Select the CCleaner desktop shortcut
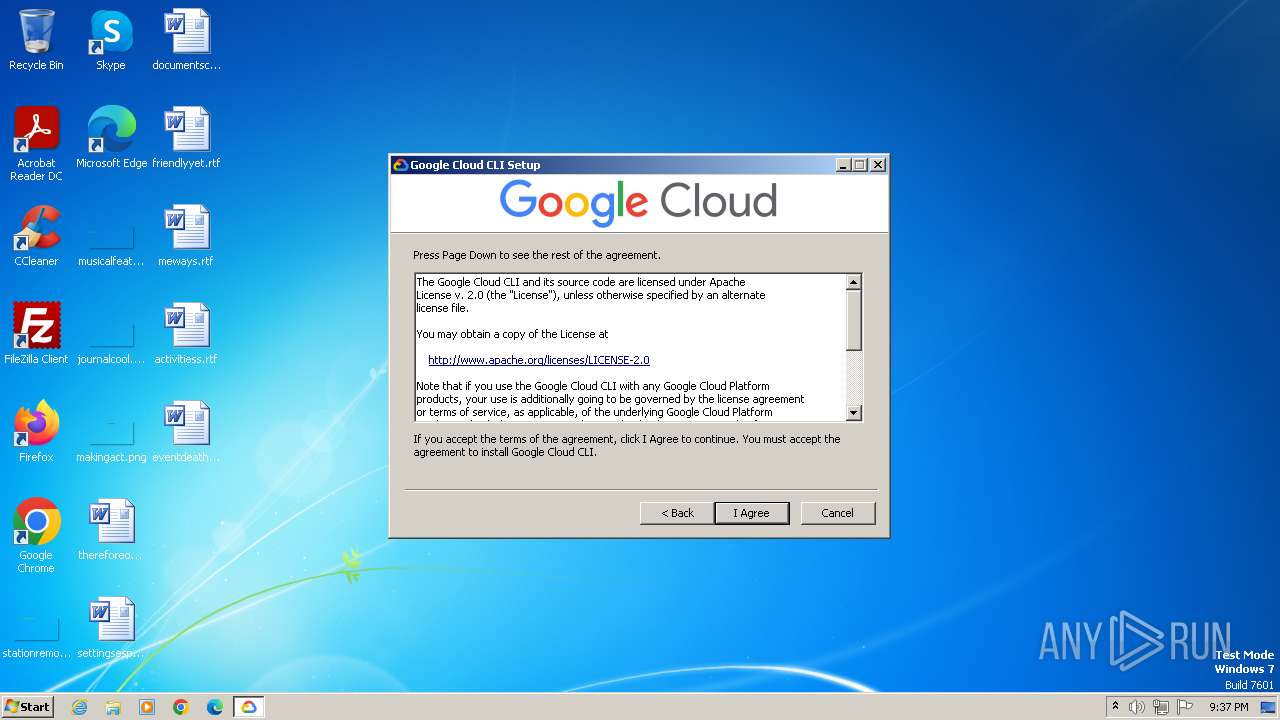1280x720 pixels. (x=36, y=236)
